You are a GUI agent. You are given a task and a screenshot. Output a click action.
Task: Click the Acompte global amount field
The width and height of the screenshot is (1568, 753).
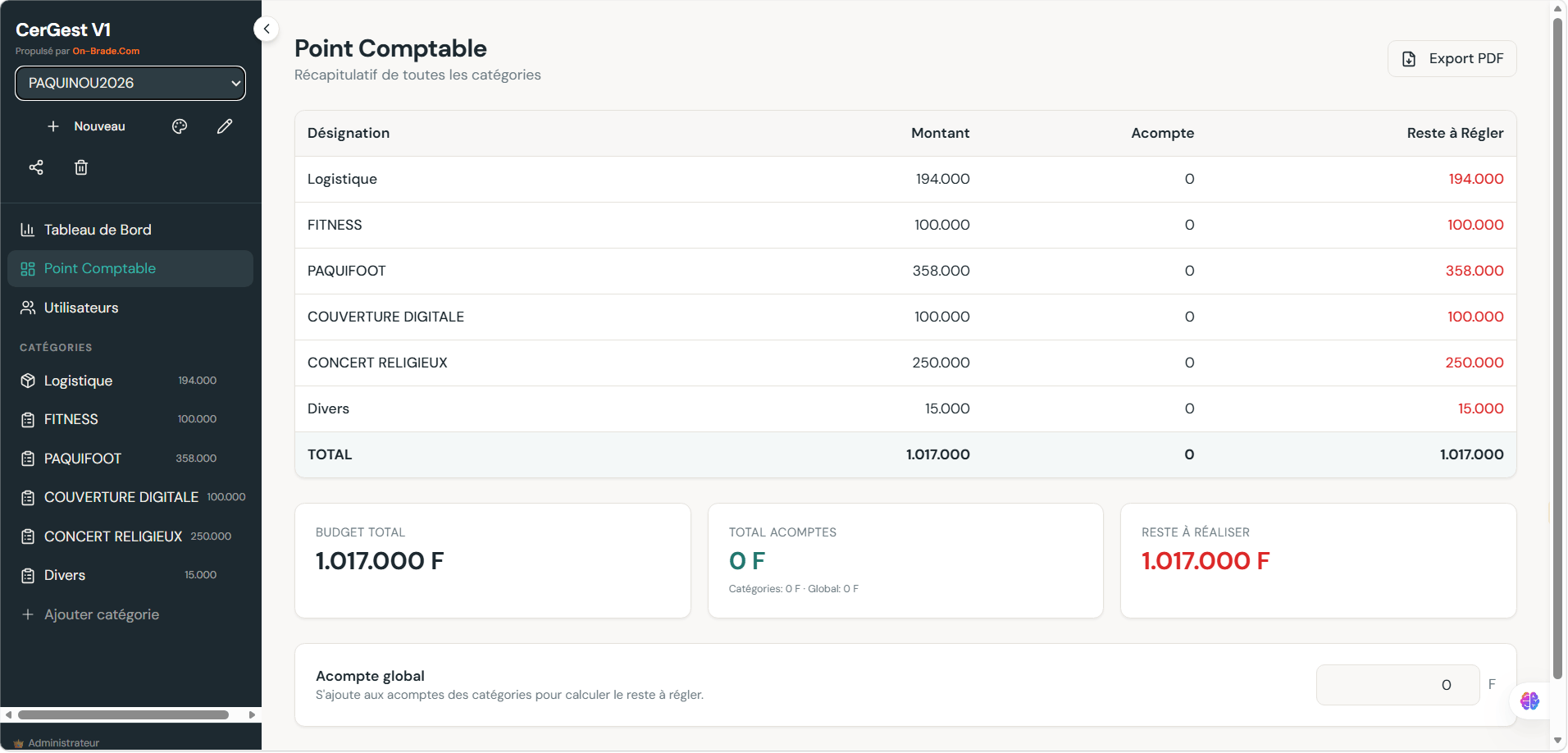tap(1397, 685)
